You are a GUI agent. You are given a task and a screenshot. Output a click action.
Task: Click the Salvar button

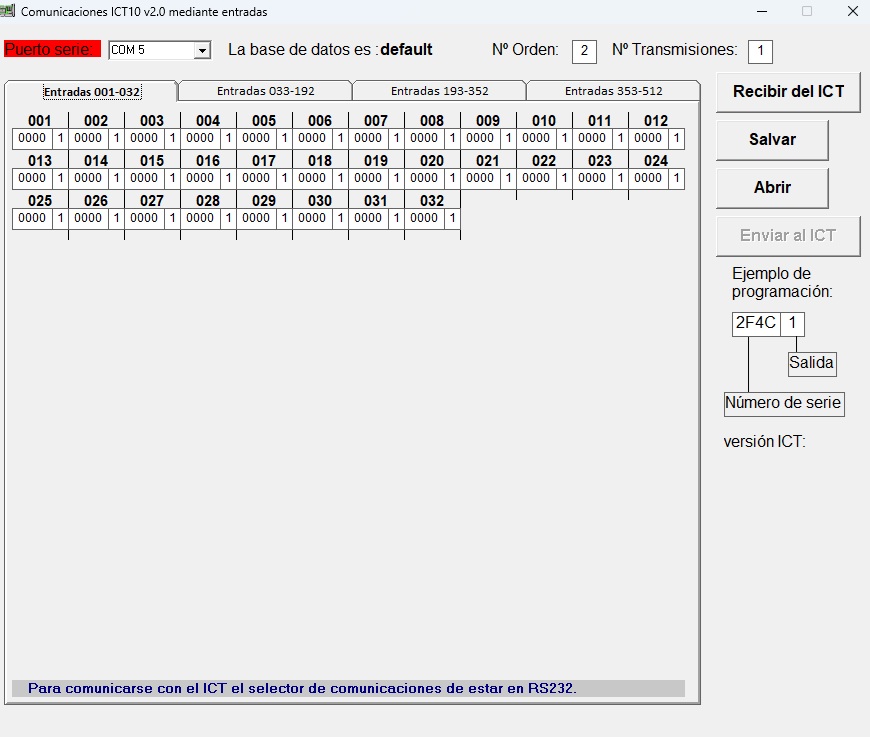click(x=772, y=140)
